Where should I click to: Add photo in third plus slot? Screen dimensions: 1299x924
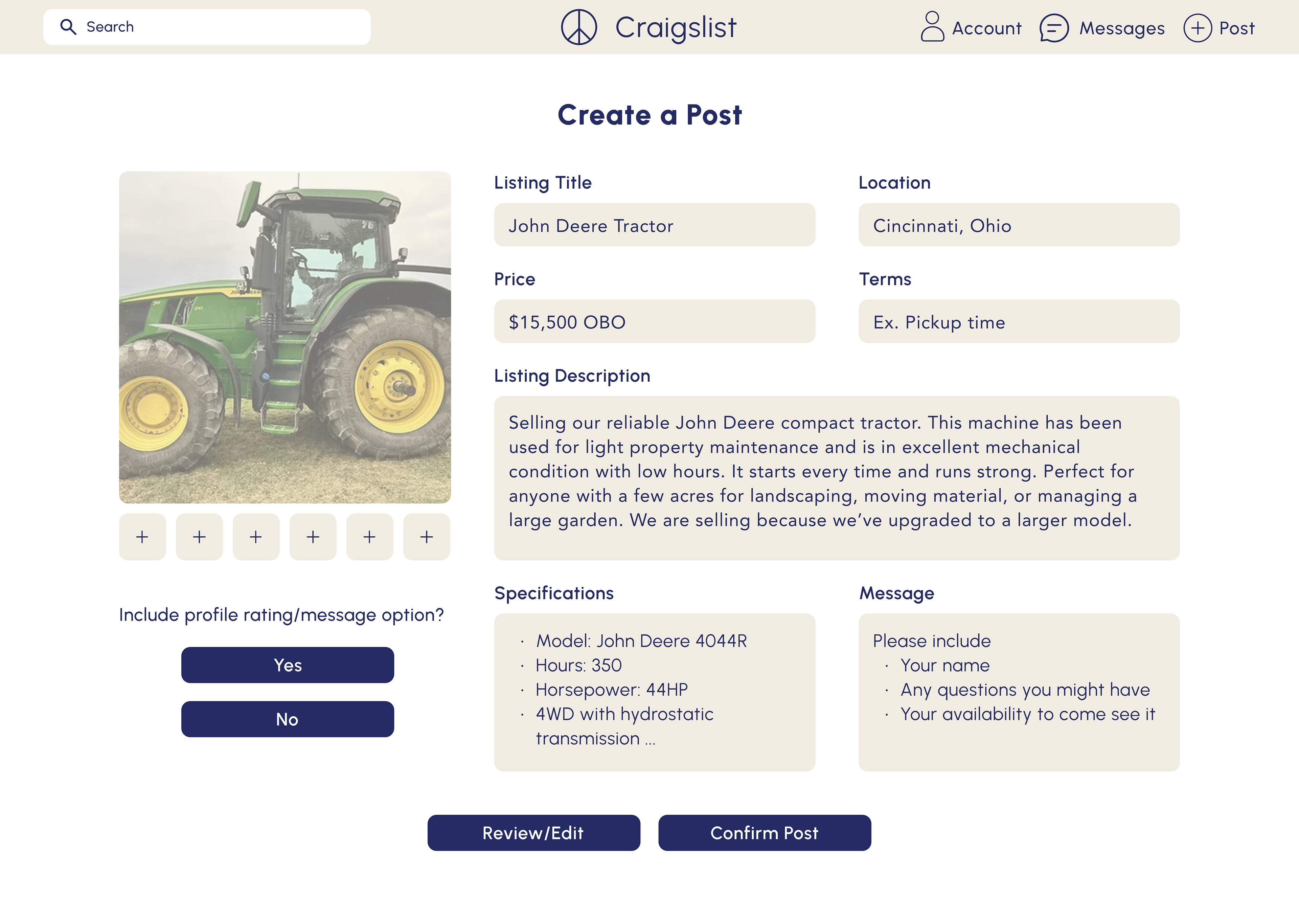point(256,537)
